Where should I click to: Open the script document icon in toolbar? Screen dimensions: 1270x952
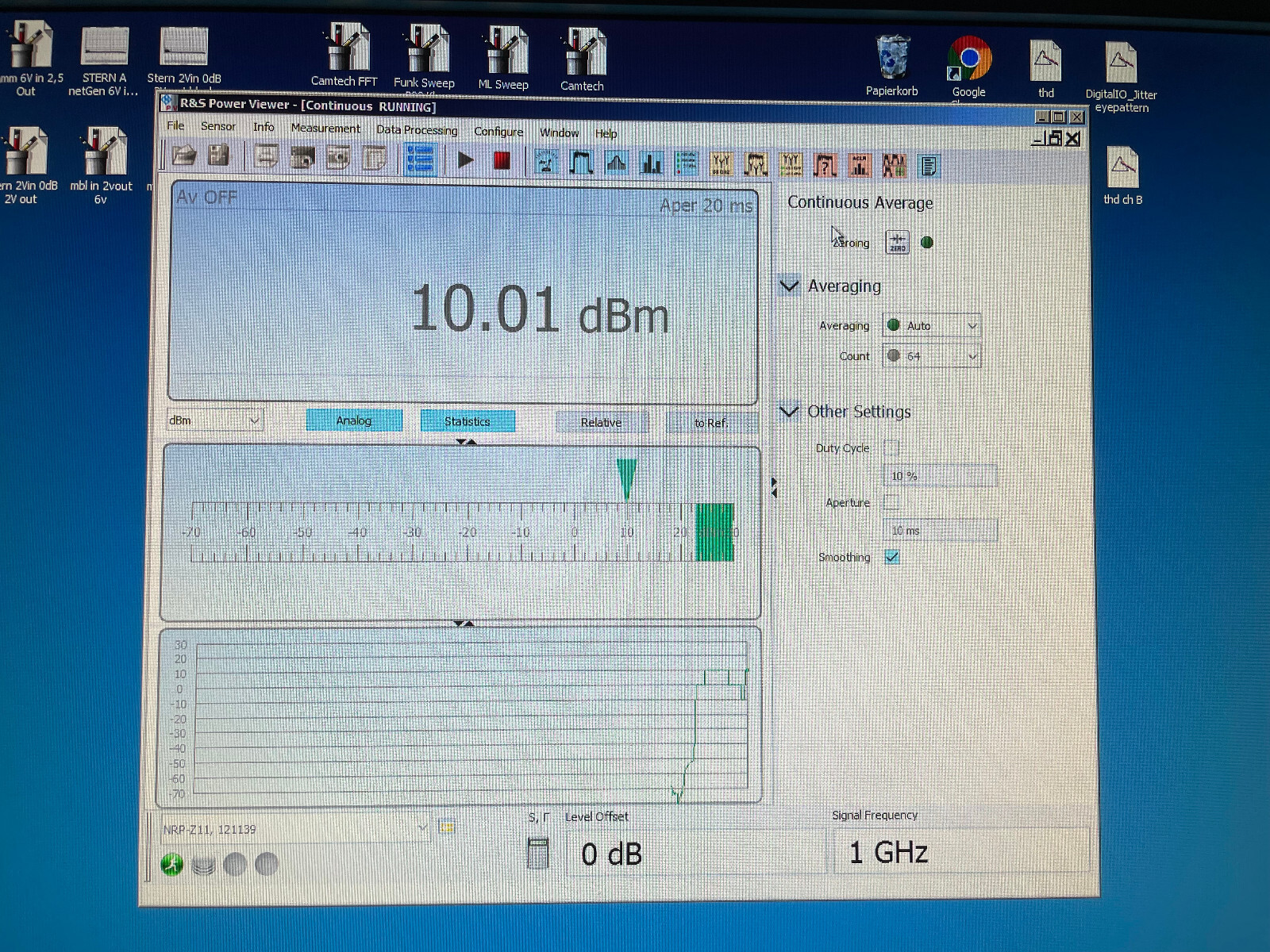928,166
